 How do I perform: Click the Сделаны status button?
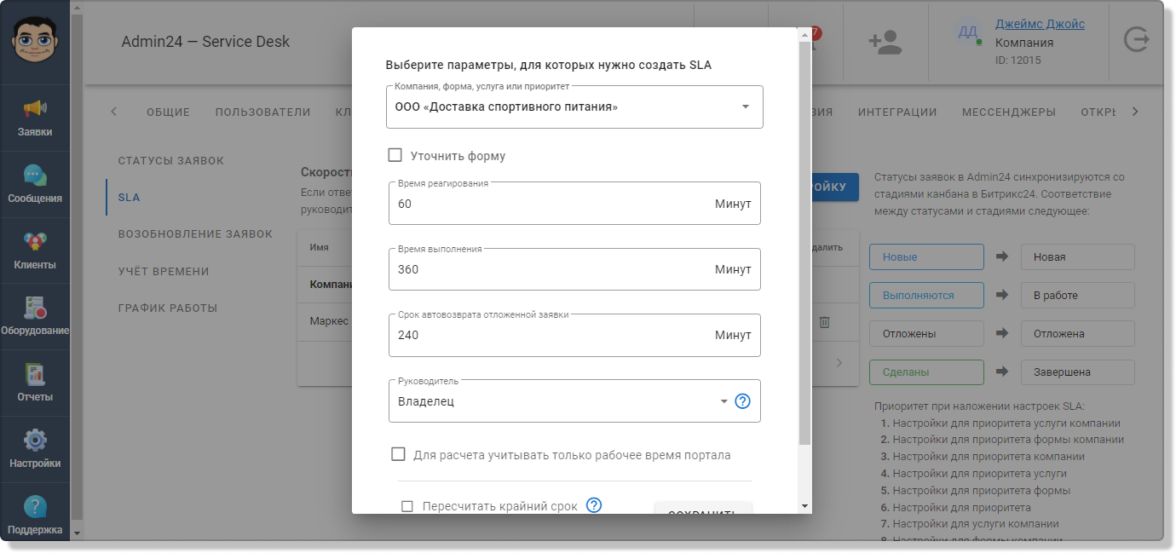click(926, 372)
